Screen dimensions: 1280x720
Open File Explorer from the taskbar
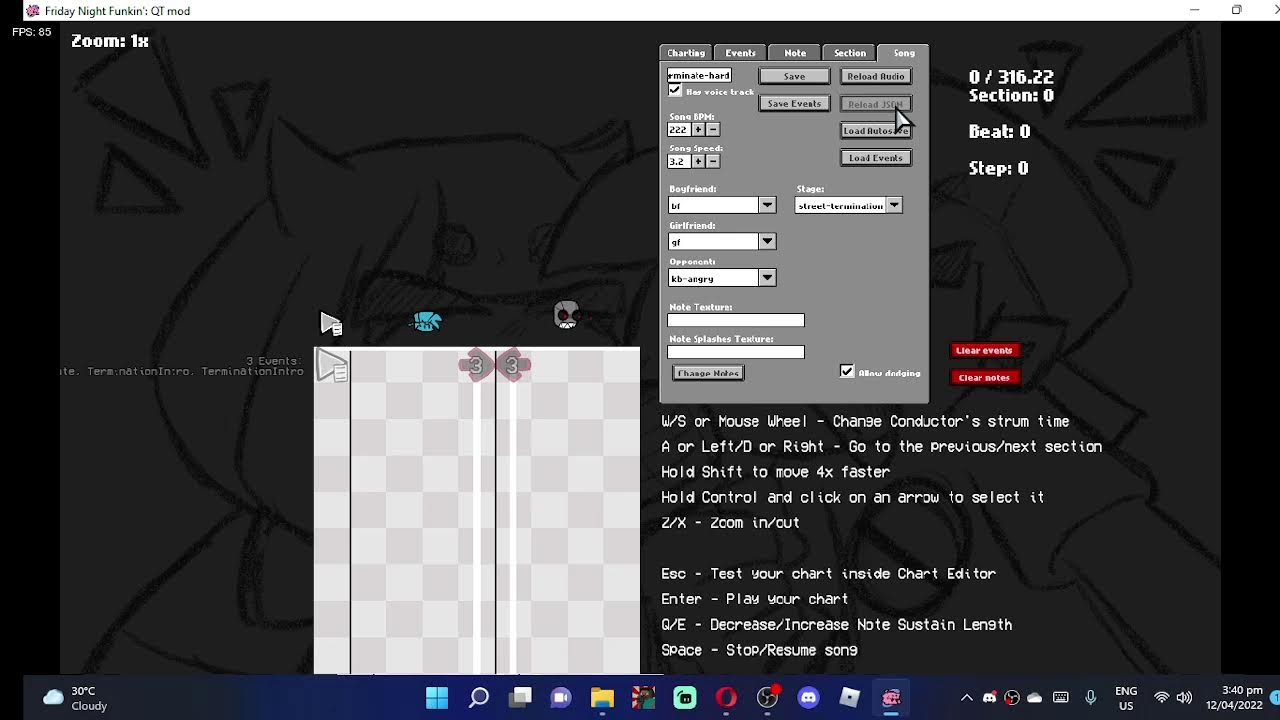[x=602, y=697]
